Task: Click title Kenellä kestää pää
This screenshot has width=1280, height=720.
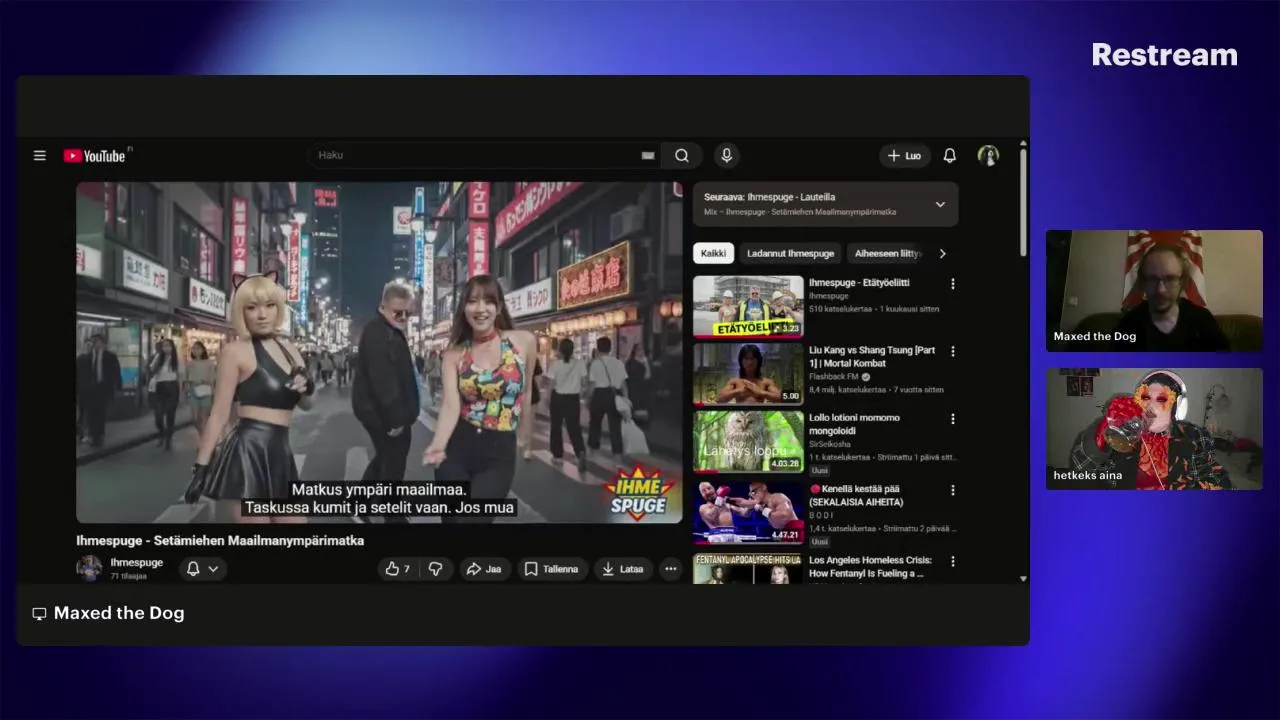Action: pos(856,495)
